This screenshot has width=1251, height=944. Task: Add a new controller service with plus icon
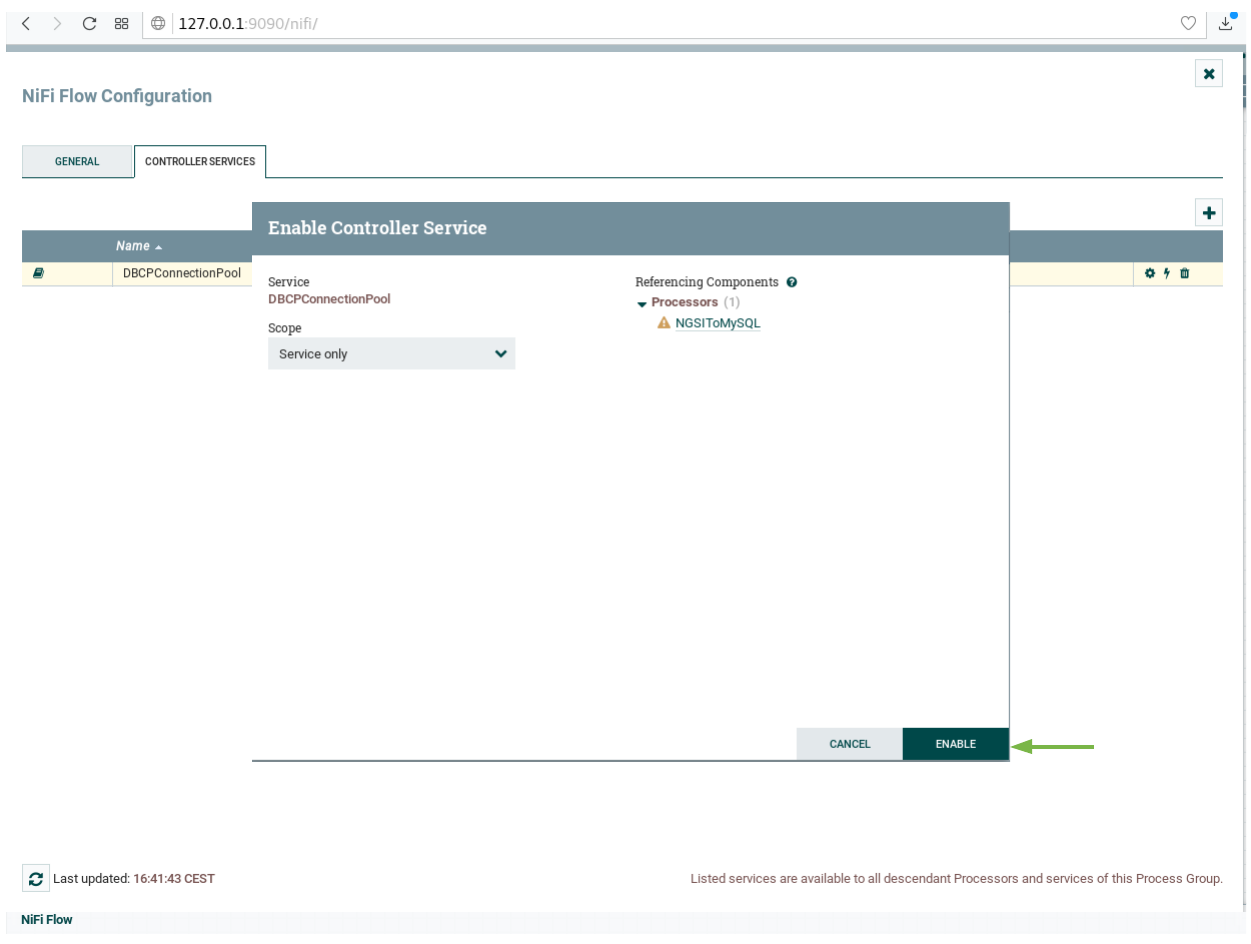(x=1209, y=212)
